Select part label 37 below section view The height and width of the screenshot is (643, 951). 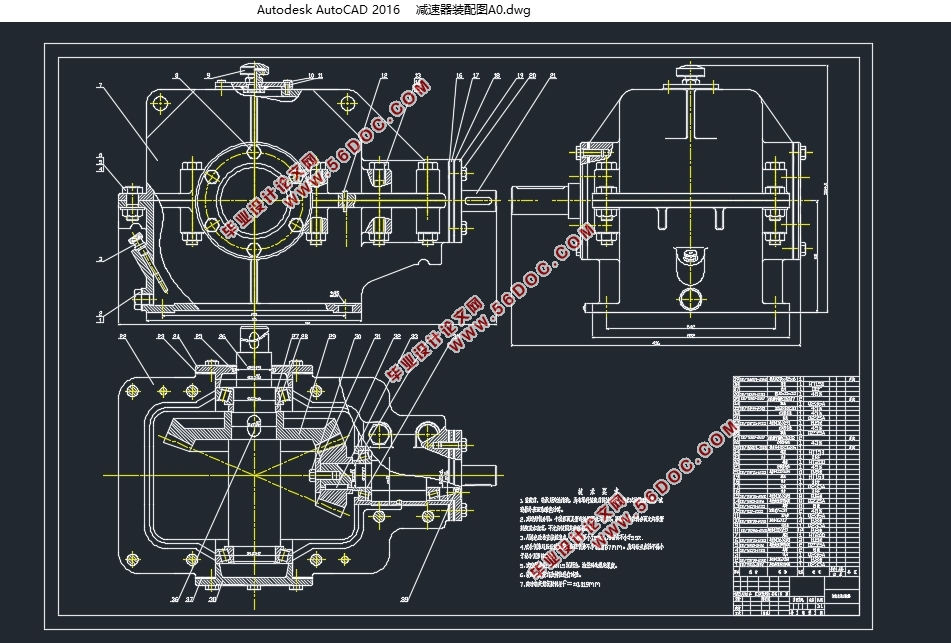tap(190, 599)
